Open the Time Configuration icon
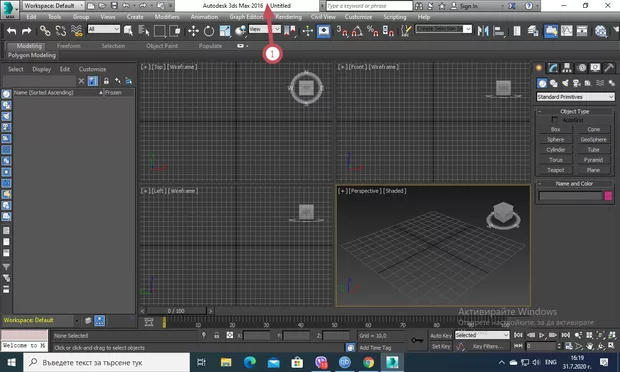 pos(568,346)
